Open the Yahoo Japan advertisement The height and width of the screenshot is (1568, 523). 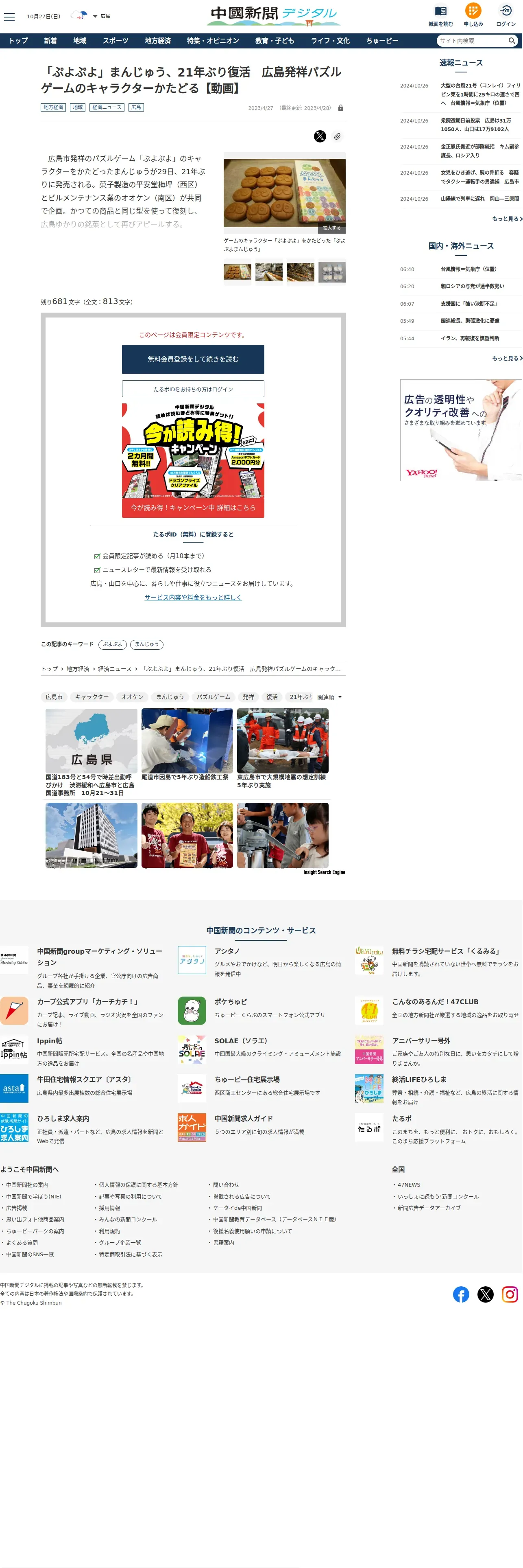tap(460, 430)
